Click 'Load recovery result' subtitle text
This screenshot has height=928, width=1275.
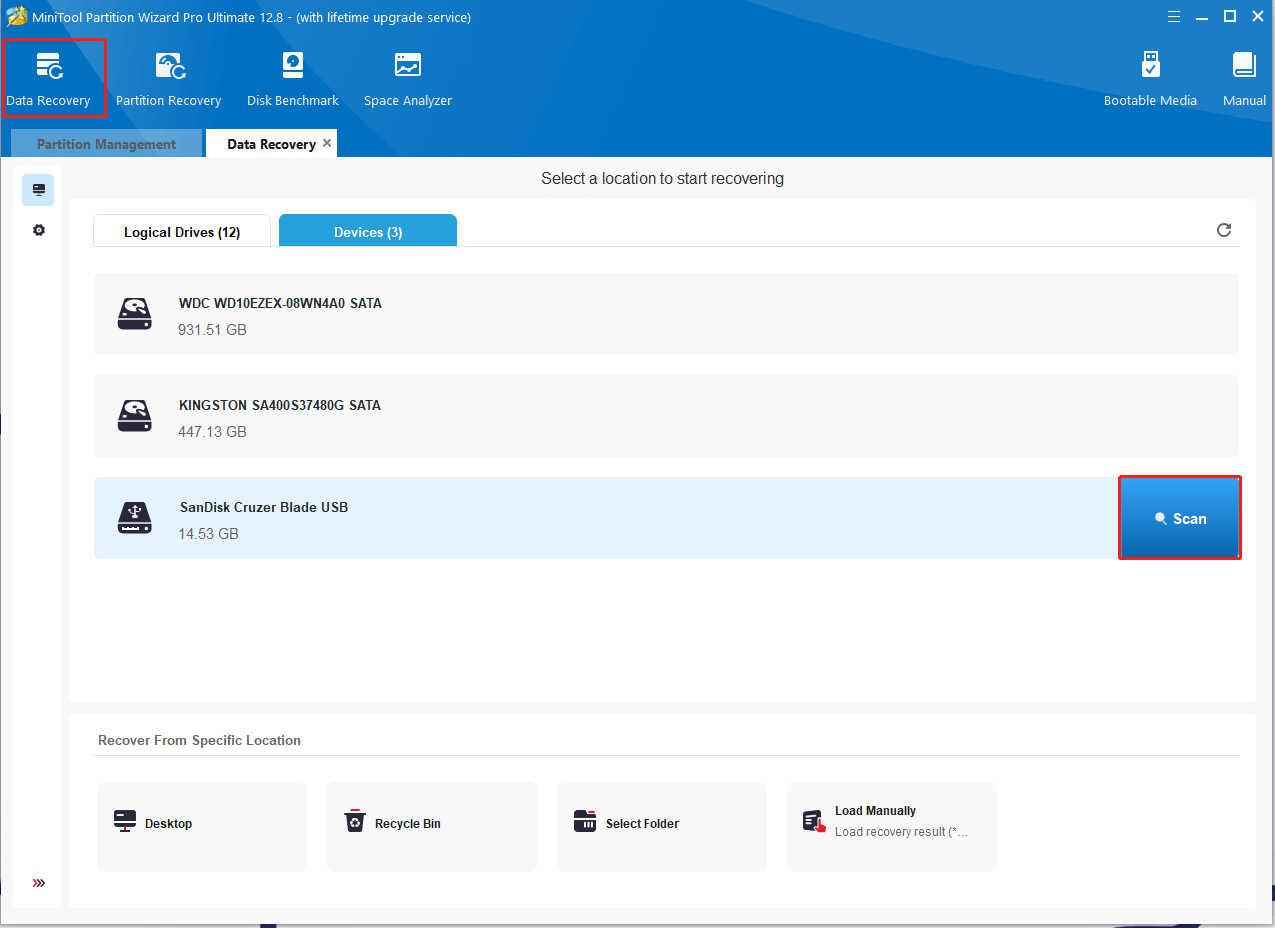click(x=902, y=832)
